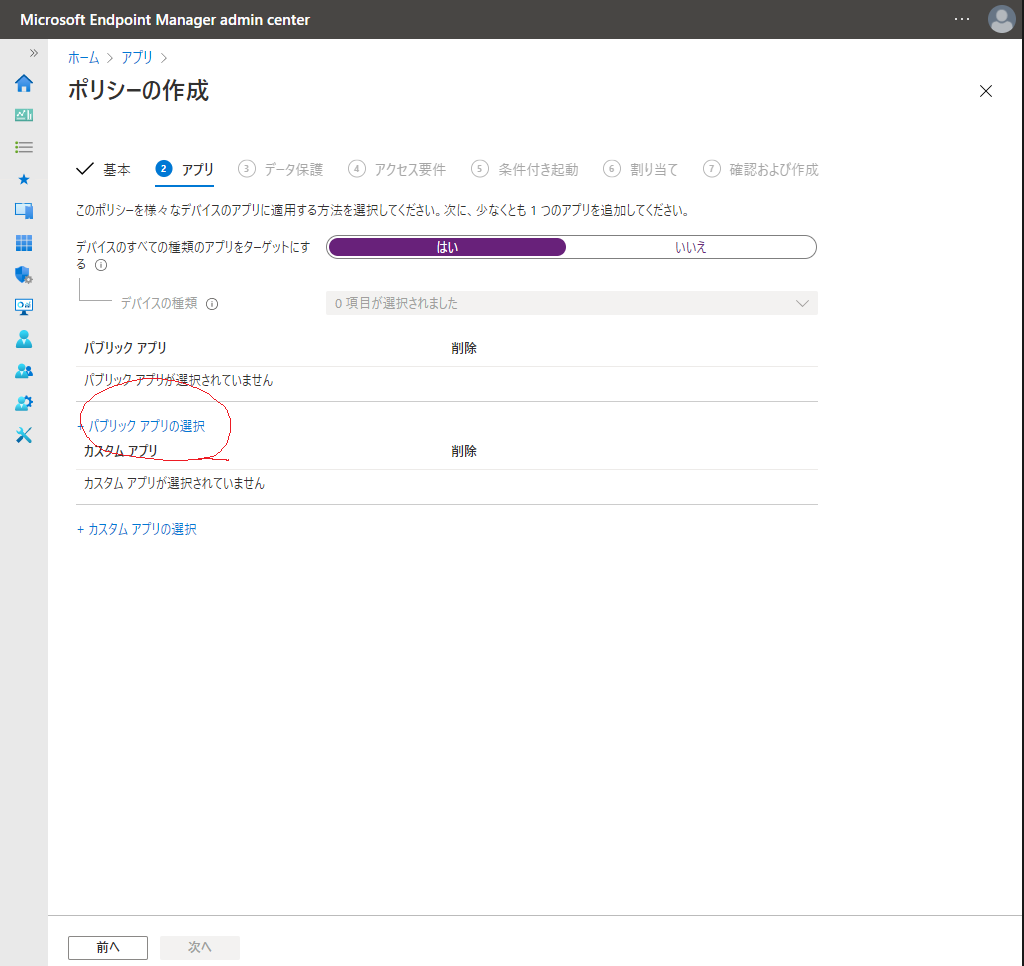
Task: Open the Endpoint security shield icon
Action: pos(24,275)
